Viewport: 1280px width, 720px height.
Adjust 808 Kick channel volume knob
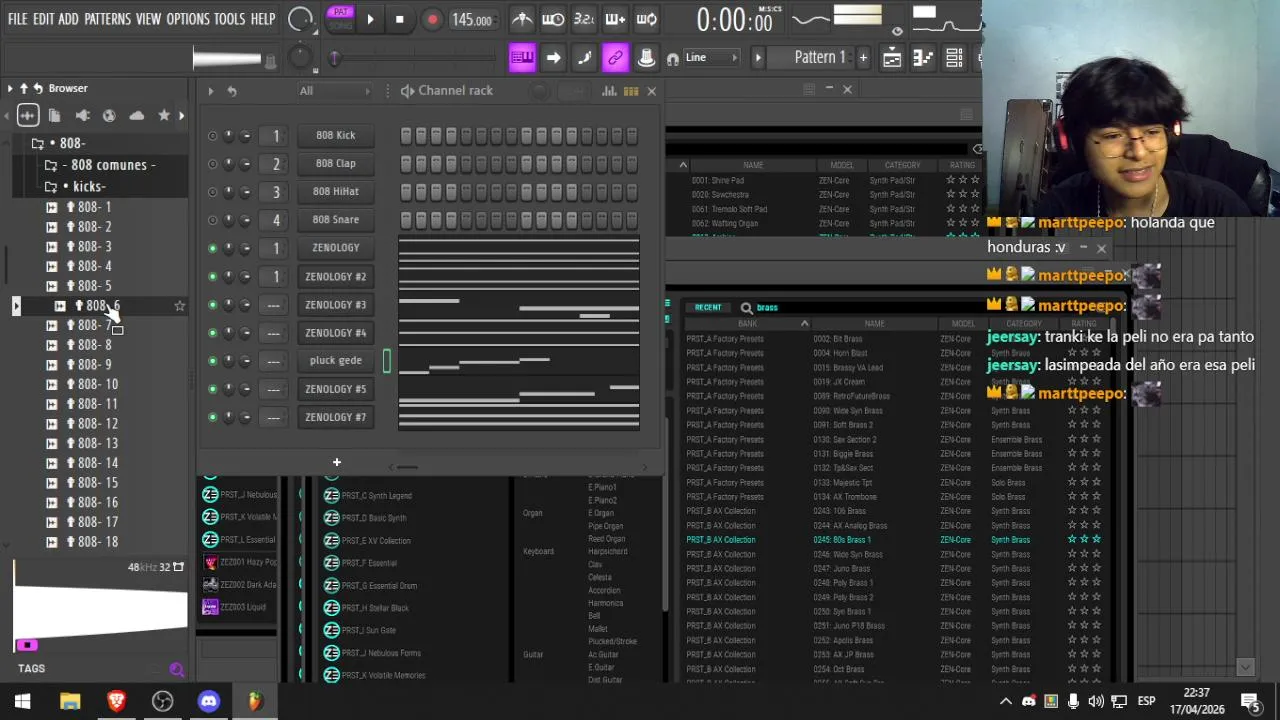[245, 135]
